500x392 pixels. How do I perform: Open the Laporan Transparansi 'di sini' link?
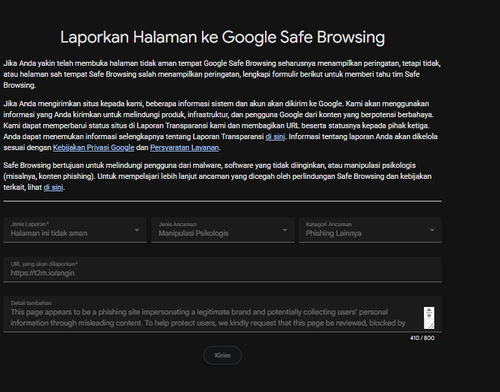point(275,137)
